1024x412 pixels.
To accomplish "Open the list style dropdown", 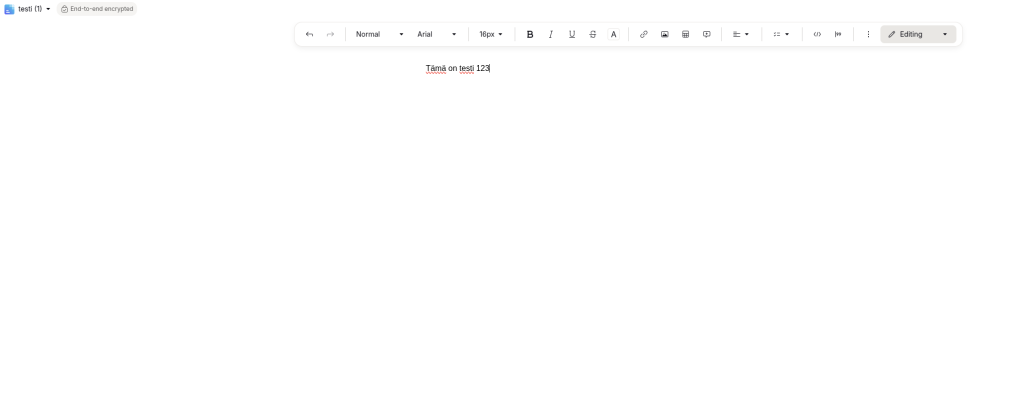I will click(x=781, y=35).
